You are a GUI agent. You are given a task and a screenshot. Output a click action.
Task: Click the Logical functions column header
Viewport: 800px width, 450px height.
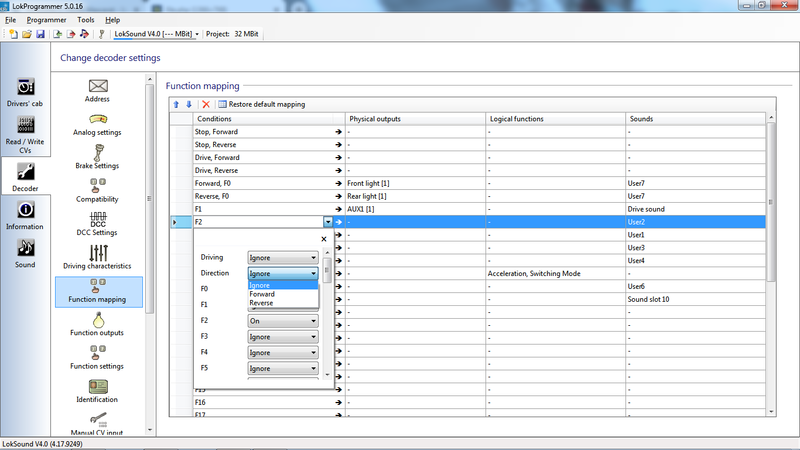point(556,119)
